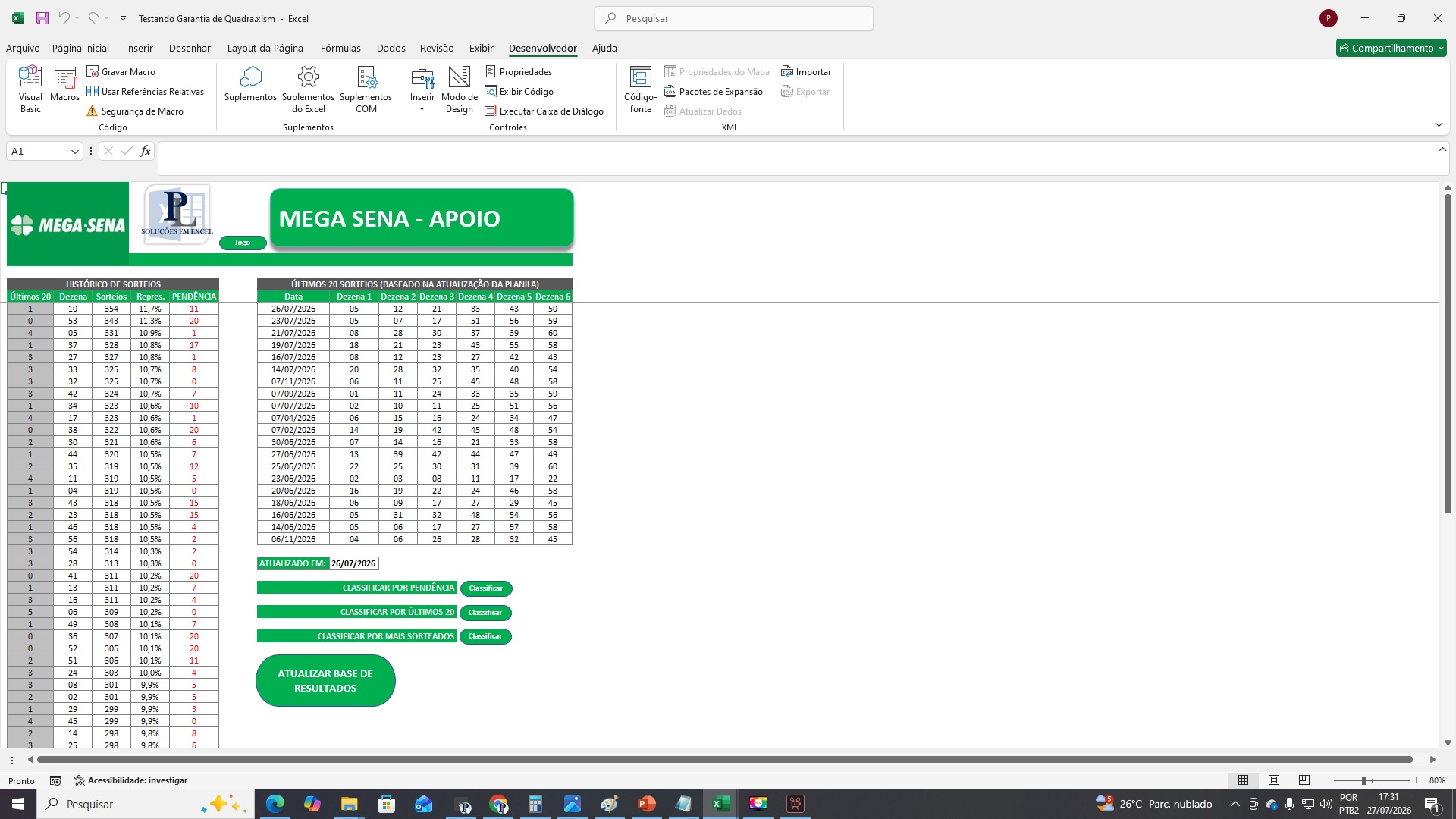1456x819 pixels.
Task: Click Importar XML data
Action: click(x=806, y=71)
